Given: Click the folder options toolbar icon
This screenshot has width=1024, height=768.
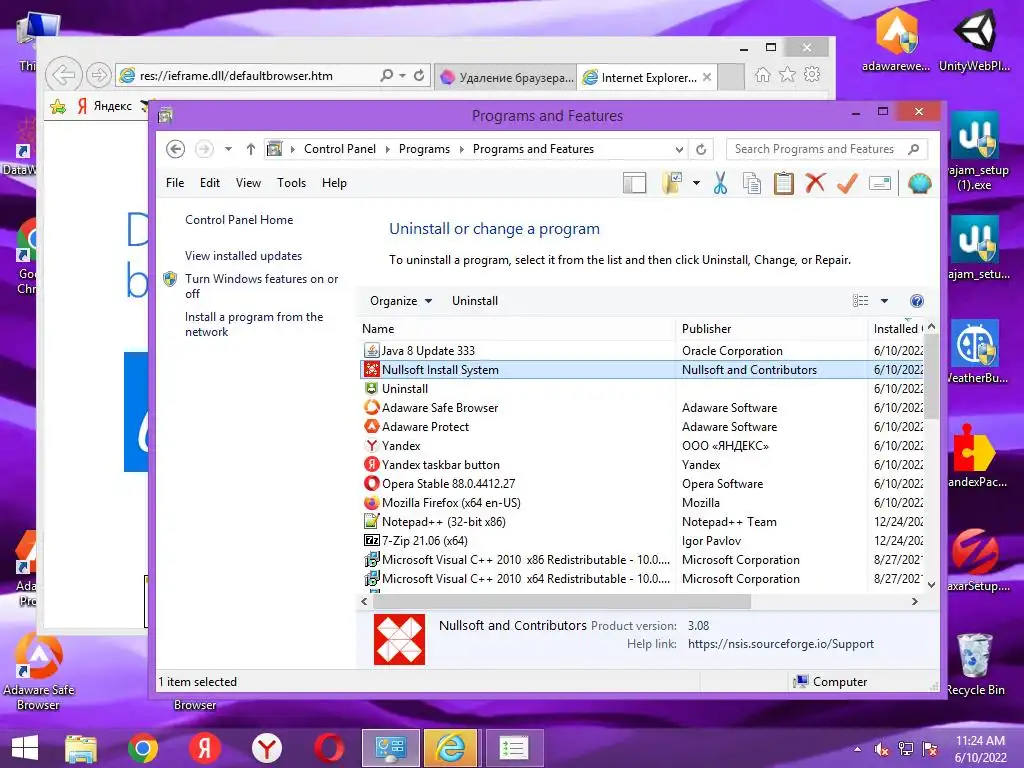Looking at the screenshot, I should (x=671, y=184).
